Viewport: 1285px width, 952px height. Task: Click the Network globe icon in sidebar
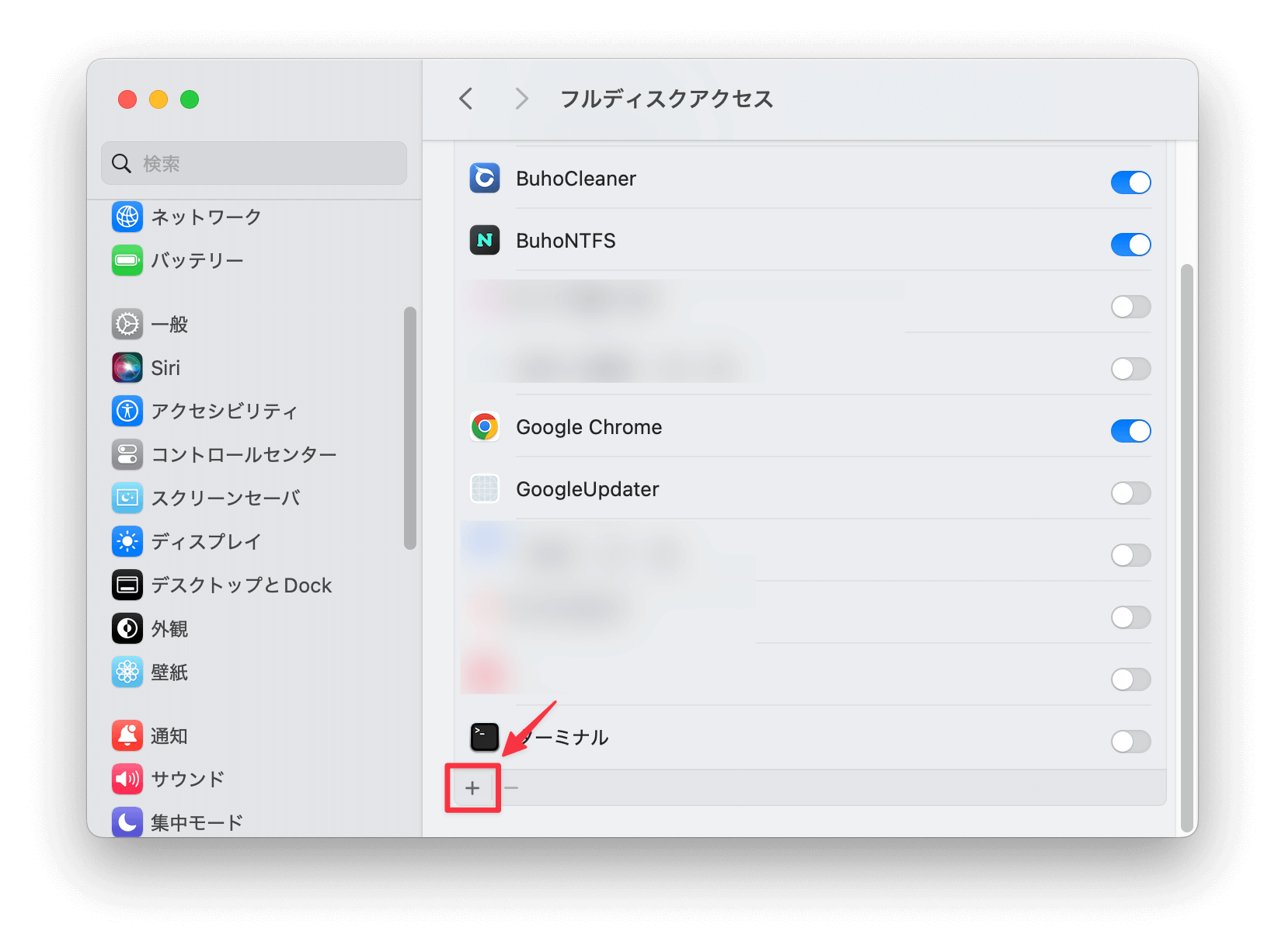[x=127, y=217]
